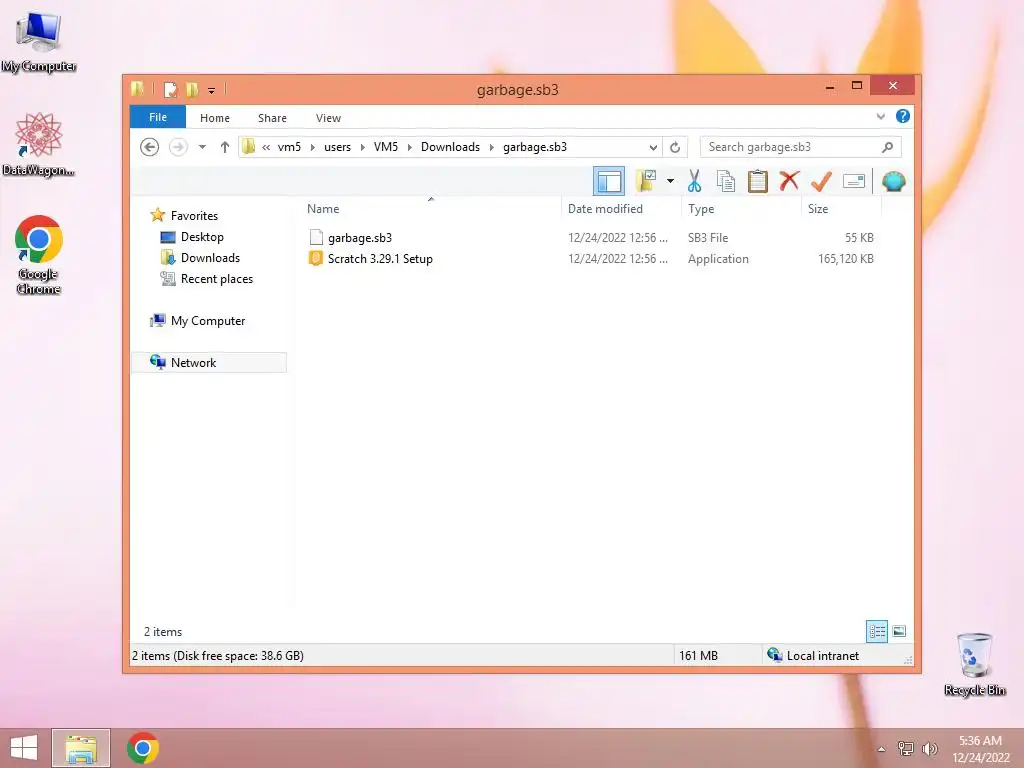This screenshot has width=1024, height=768.
Task: Click the garbage.sb3 blank file icon
Action: (316, 238)
